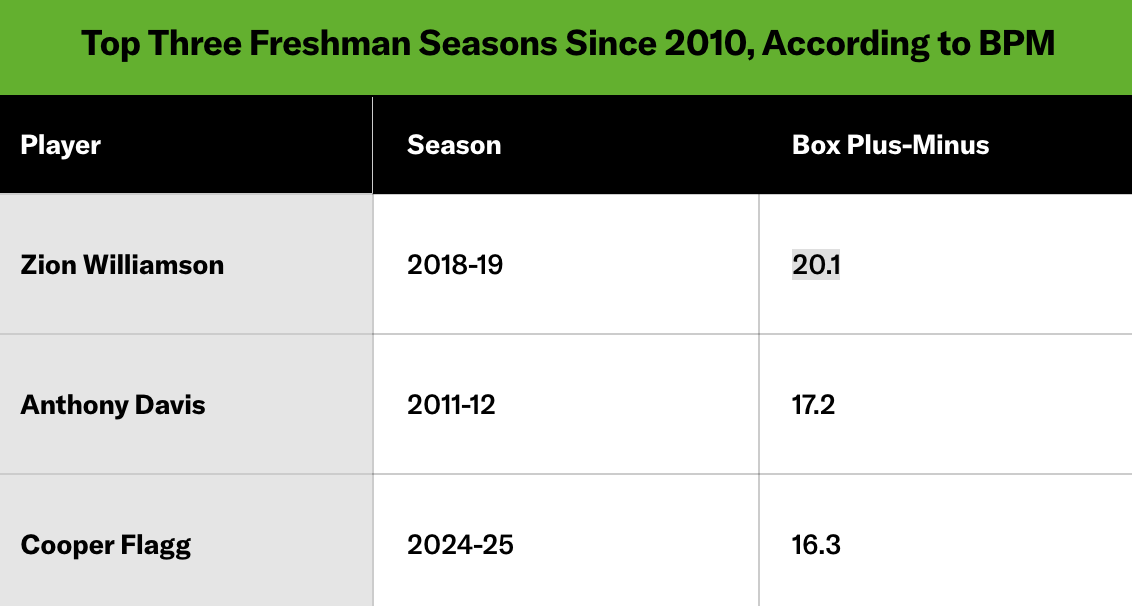Click the 2011-12 season cell
This screenshot has height=606, width=1132.
tap(452, 405)
